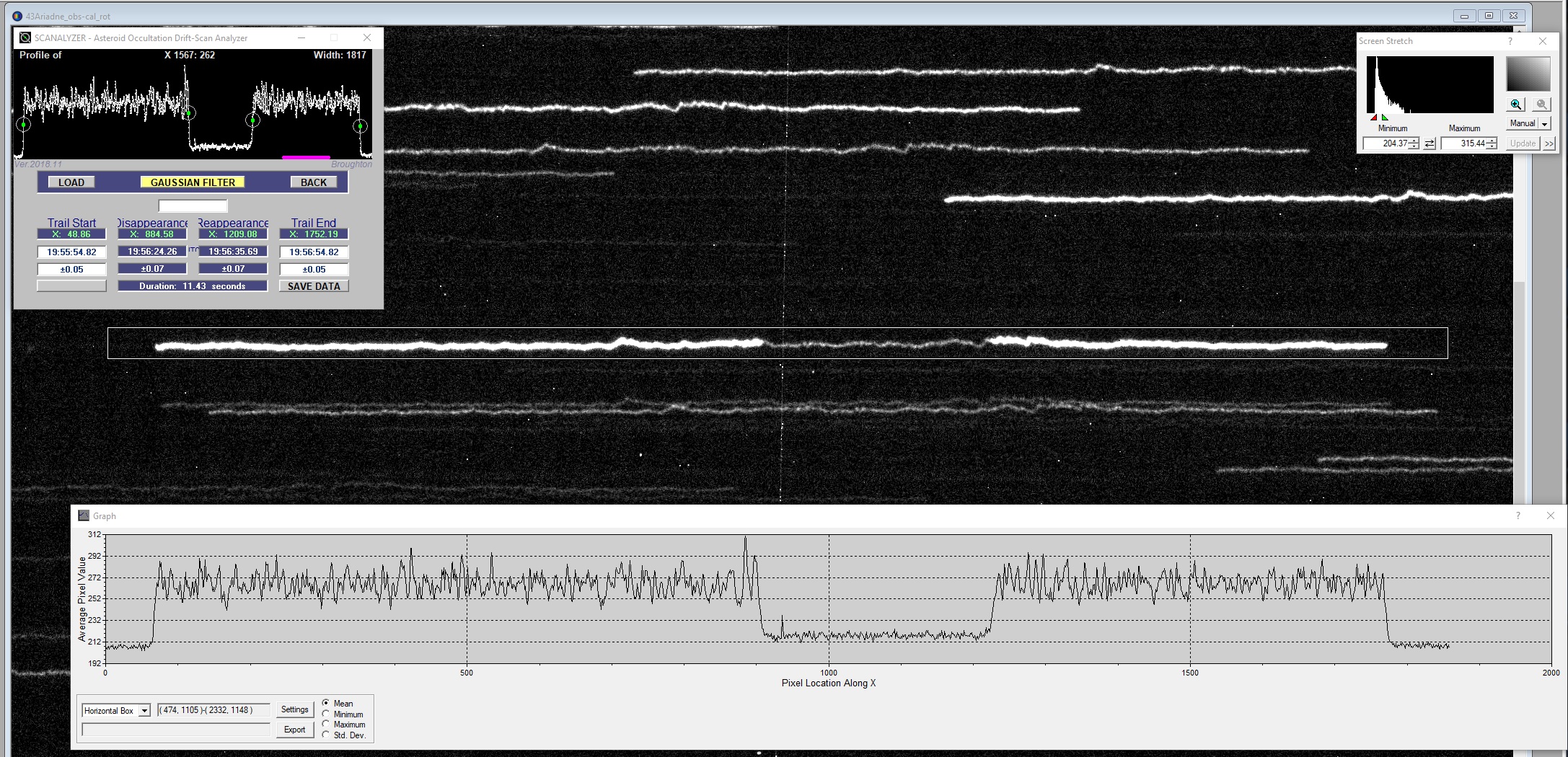Click the empty status field beside Export

pyautogui.click(x=176, y=730)
